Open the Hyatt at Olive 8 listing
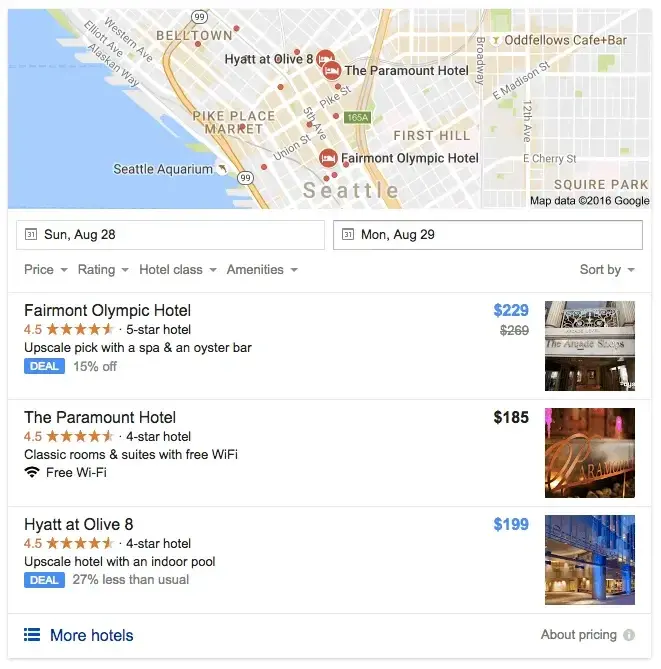Viewport: 661px width, 669px height. click(x=78, y=524)
